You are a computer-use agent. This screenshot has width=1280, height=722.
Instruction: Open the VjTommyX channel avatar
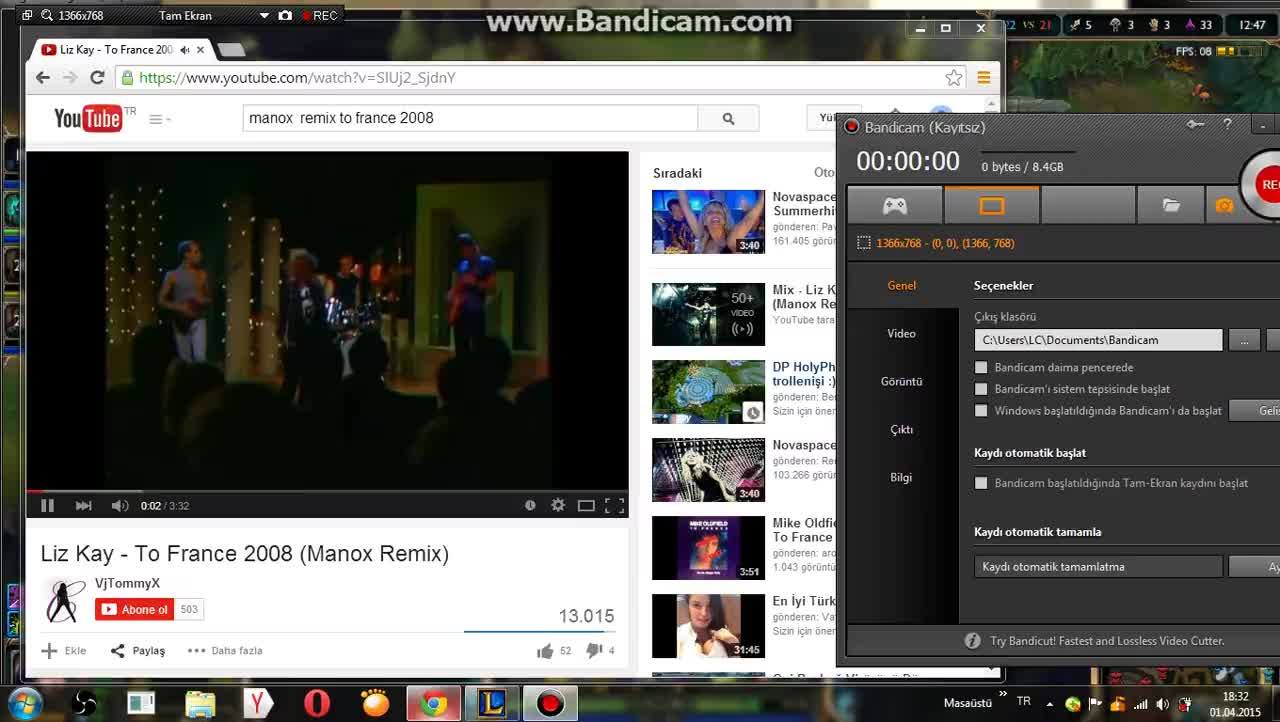65,600
